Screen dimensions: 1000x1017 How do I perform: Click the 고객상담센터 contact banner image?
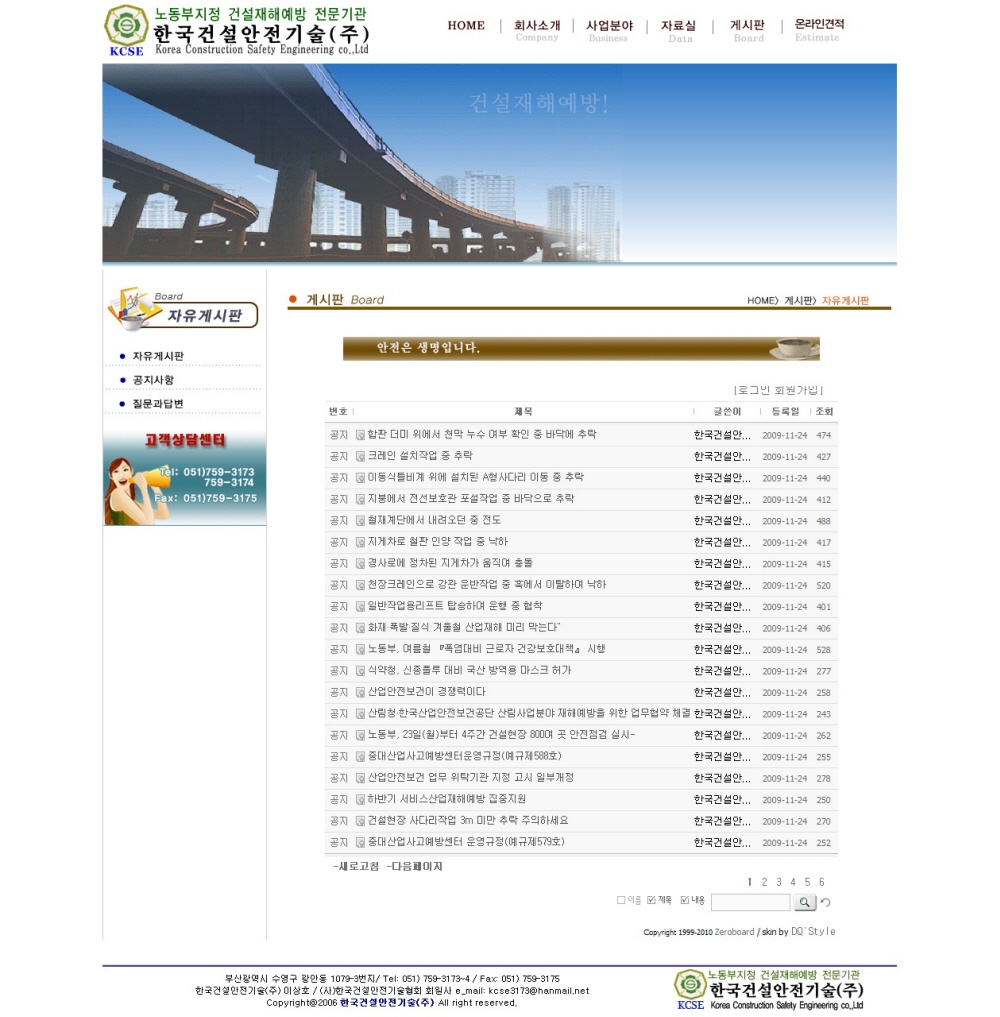[x=184, y=478]
